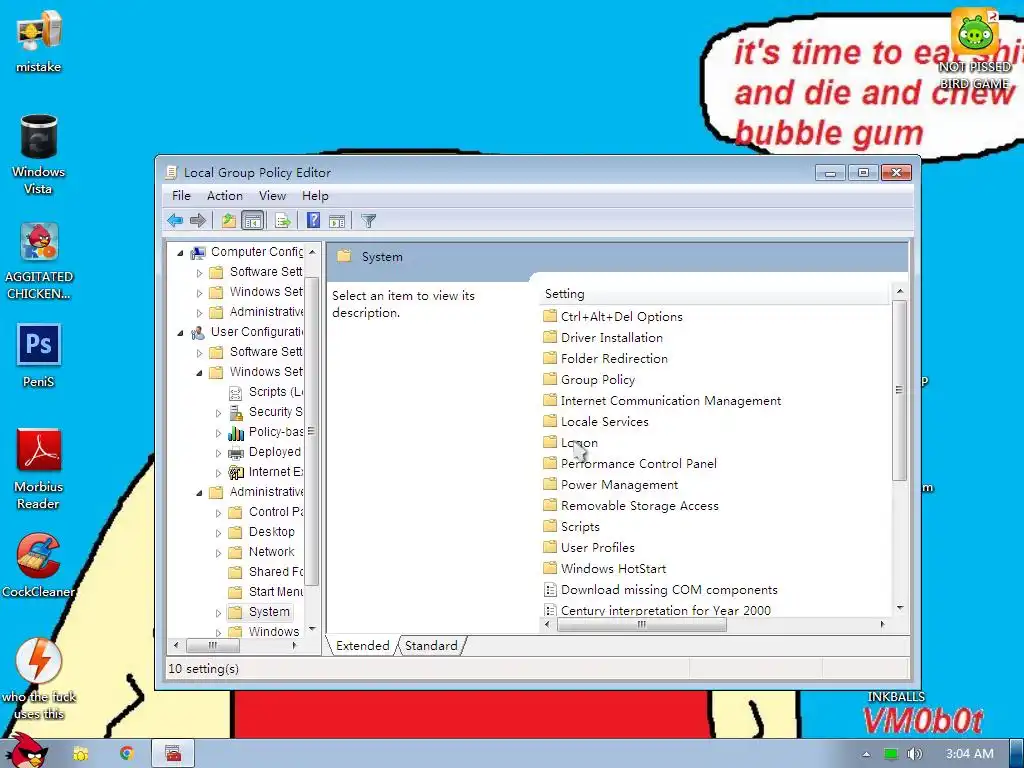Open the View menu
The height and width of the screenshot is (768, 1024).
tap(272, 196)
